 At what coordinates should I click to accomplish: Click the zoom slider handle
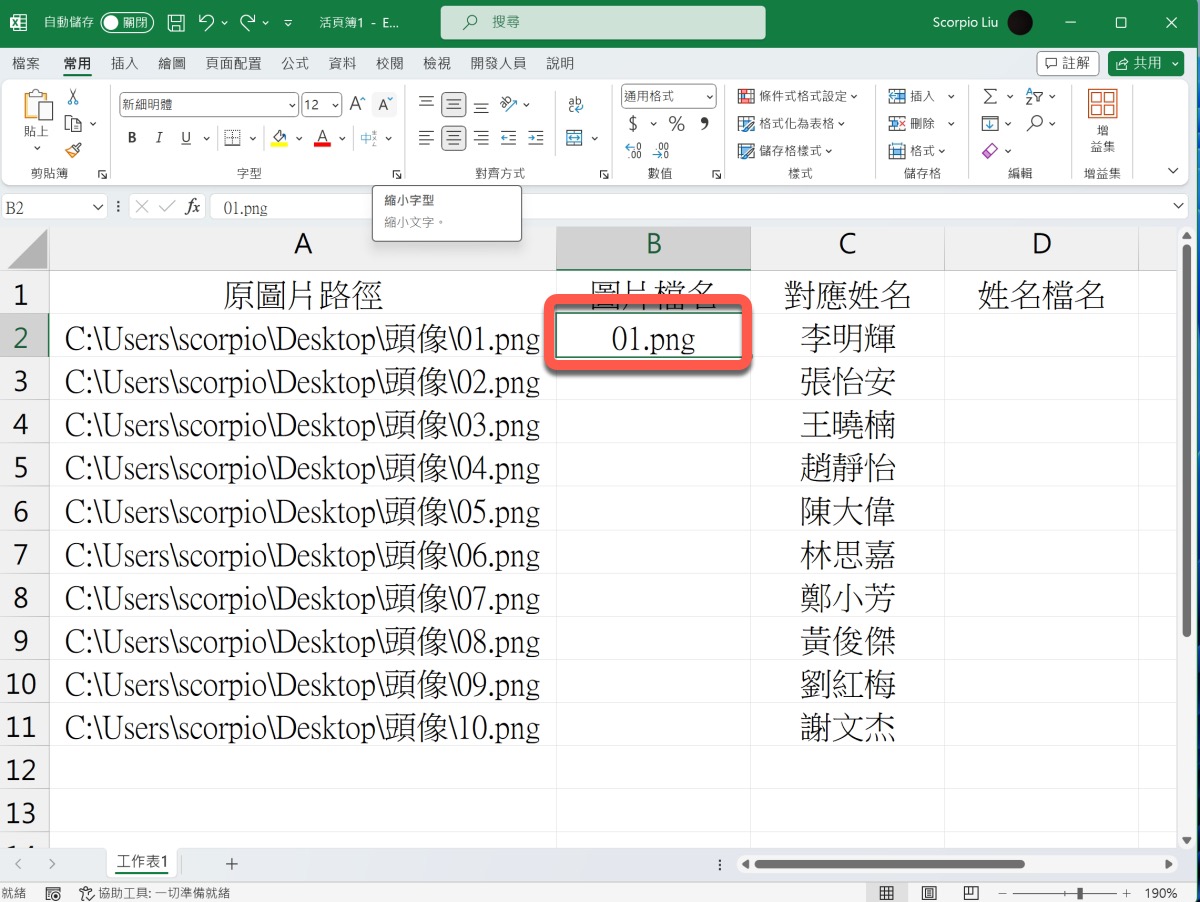(x=1079, y=893)
